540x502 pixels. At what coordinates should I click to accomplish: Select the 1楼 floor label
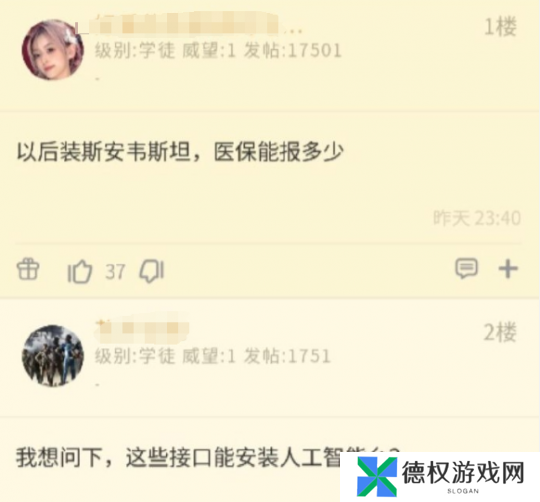pyautogui.click(x=500, y=27)
